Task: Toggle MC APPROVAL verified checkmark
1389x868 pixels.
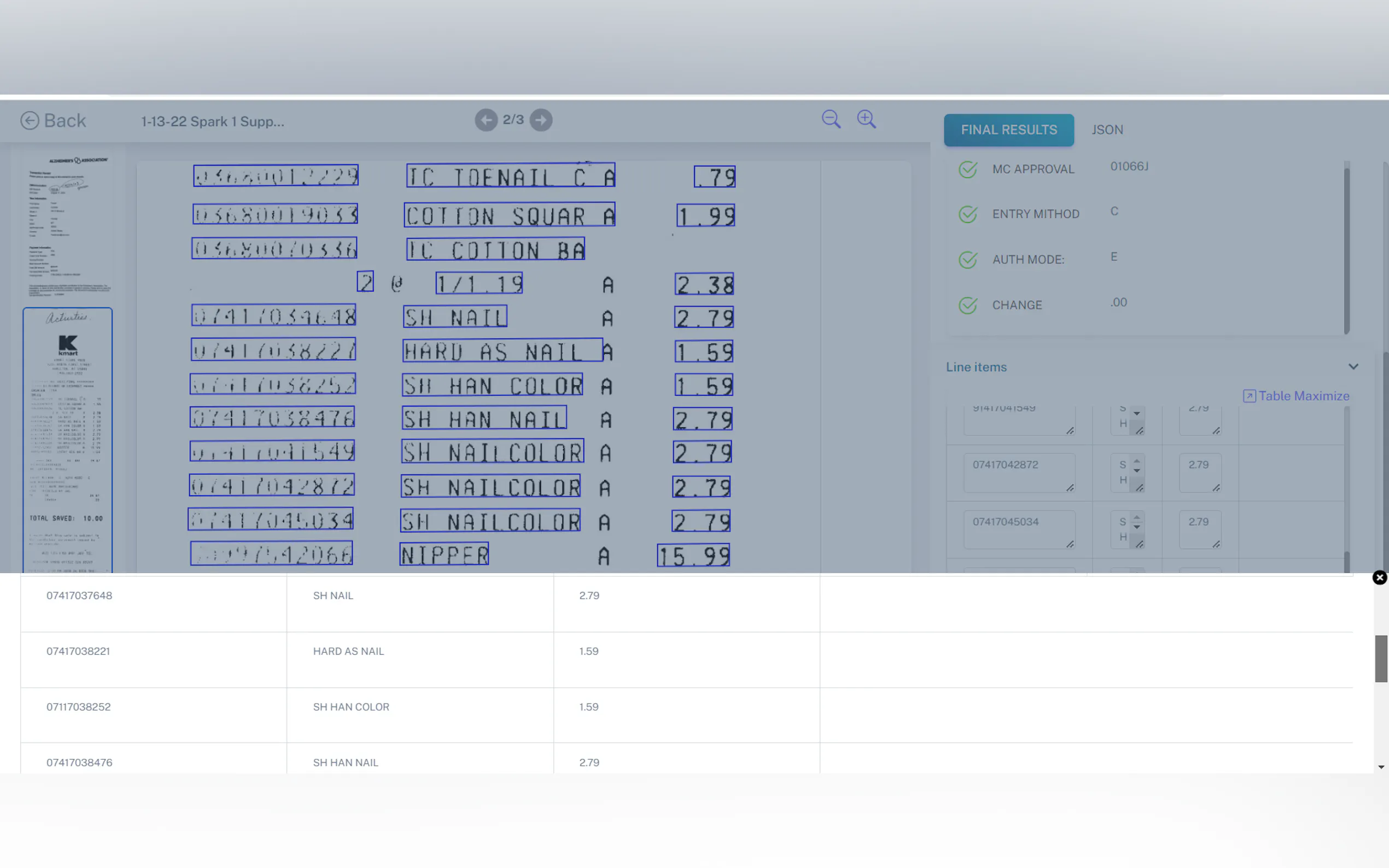Action: 968,169
